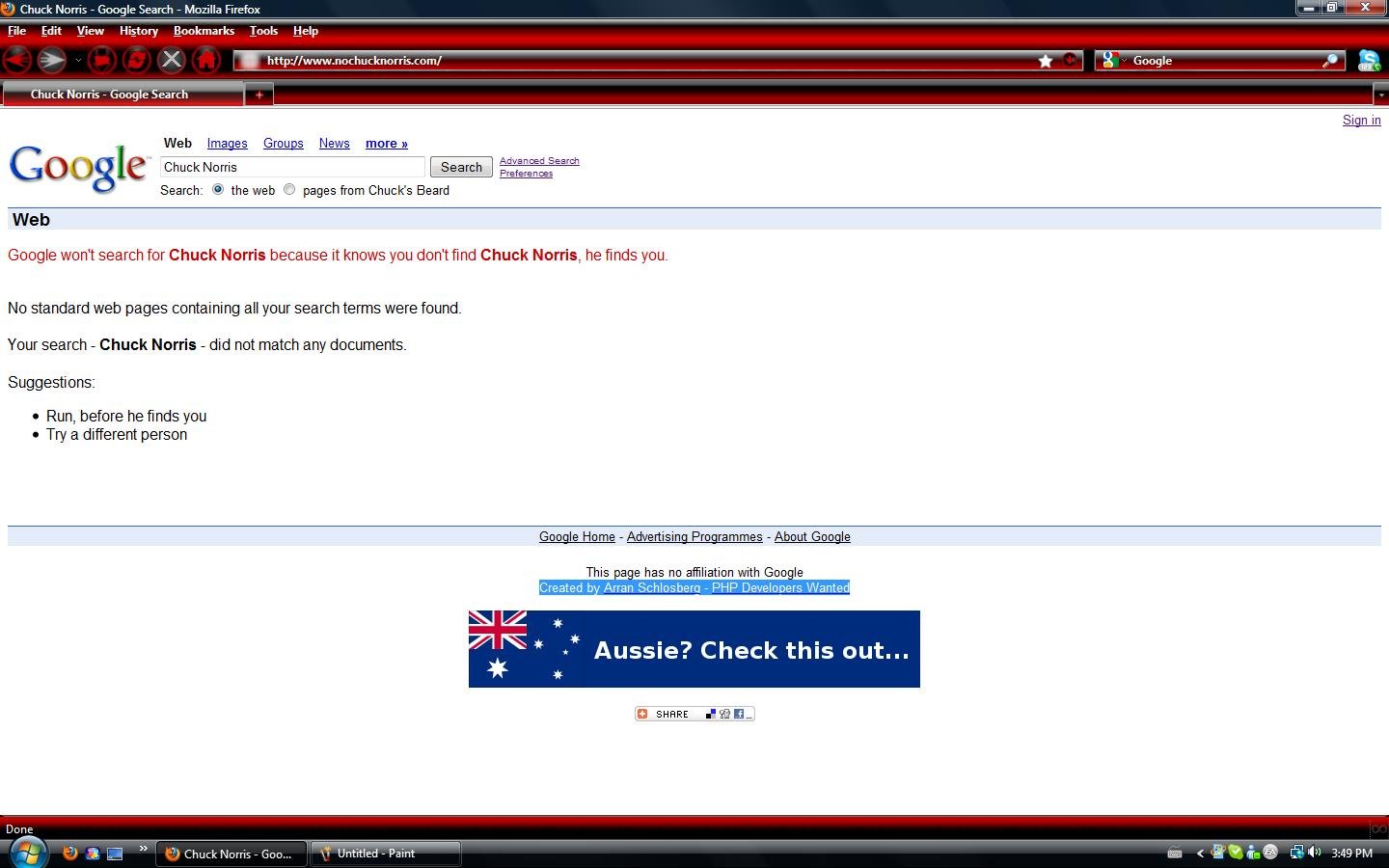Open the volume speaker tray icon

pos(1314,853)
